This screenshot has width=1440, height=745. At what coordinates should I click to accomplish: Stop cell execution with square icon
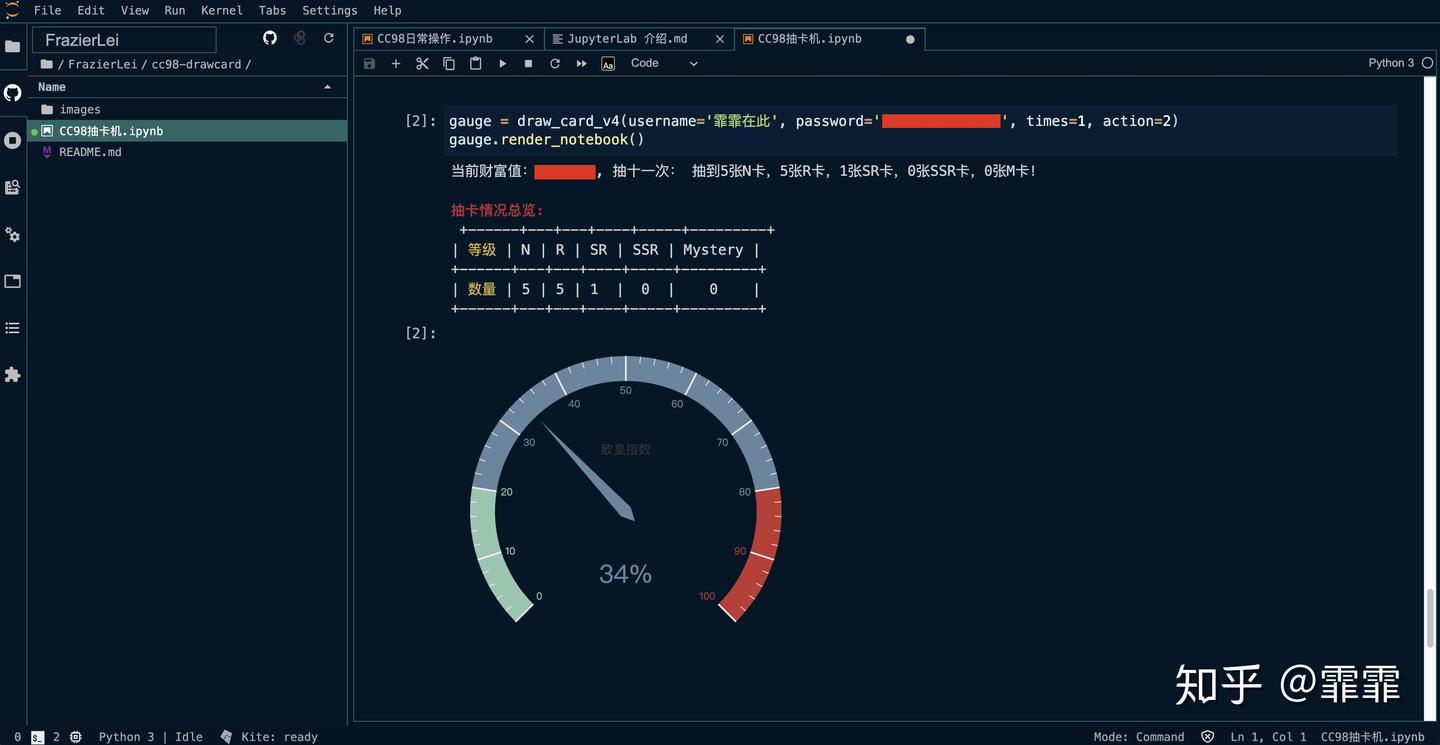coord(529,62)
